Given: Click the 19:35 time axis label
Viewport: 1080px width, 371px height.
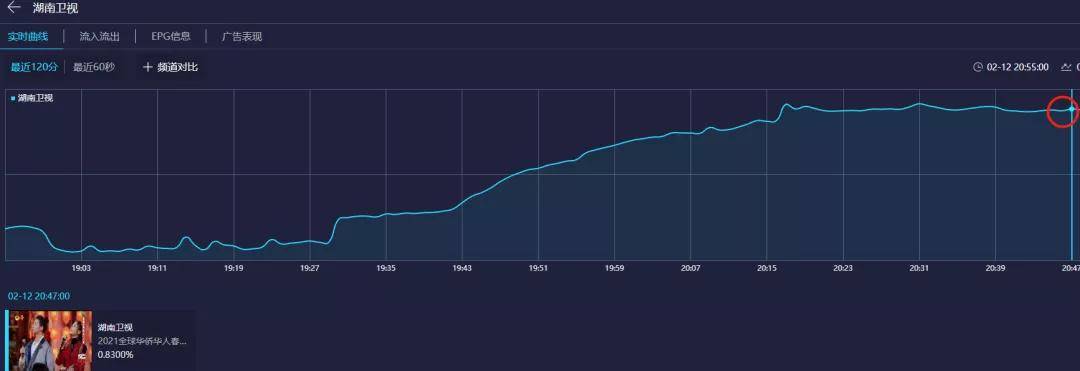Looking at the screenshot, I should click(386, 268).
